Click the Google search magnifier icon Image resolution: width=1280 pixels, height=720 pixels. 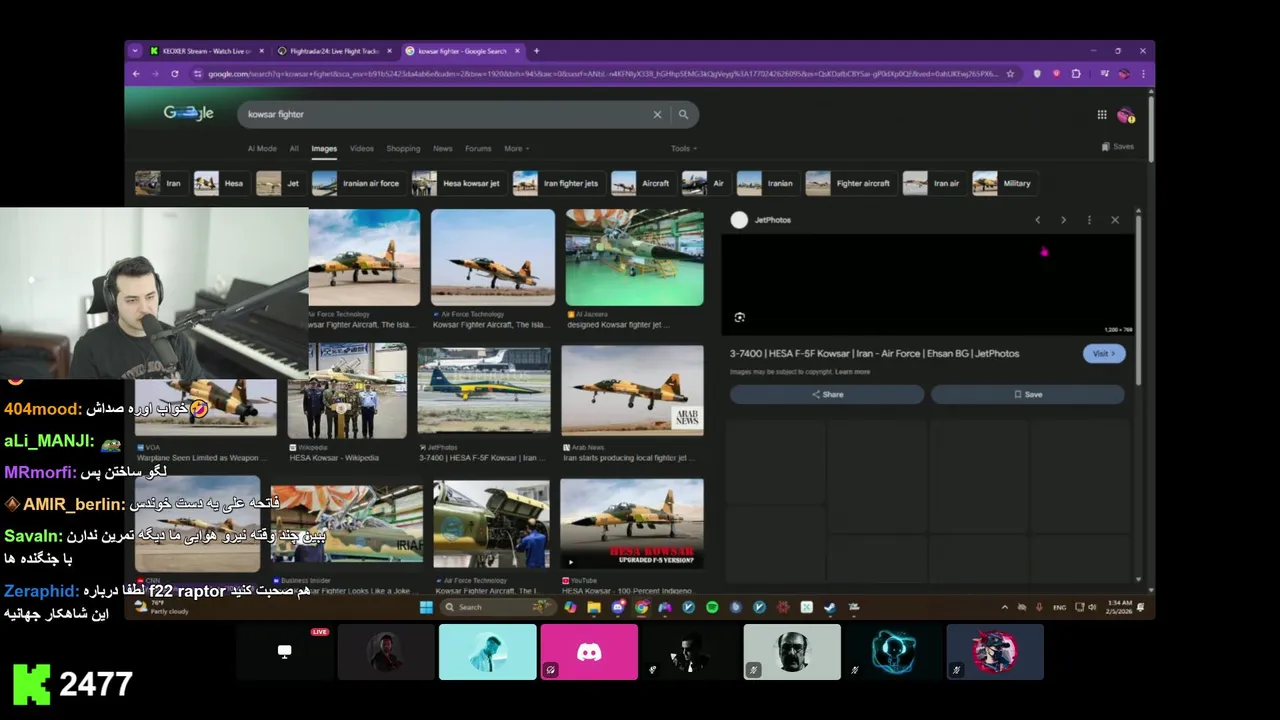click(683, 114)
